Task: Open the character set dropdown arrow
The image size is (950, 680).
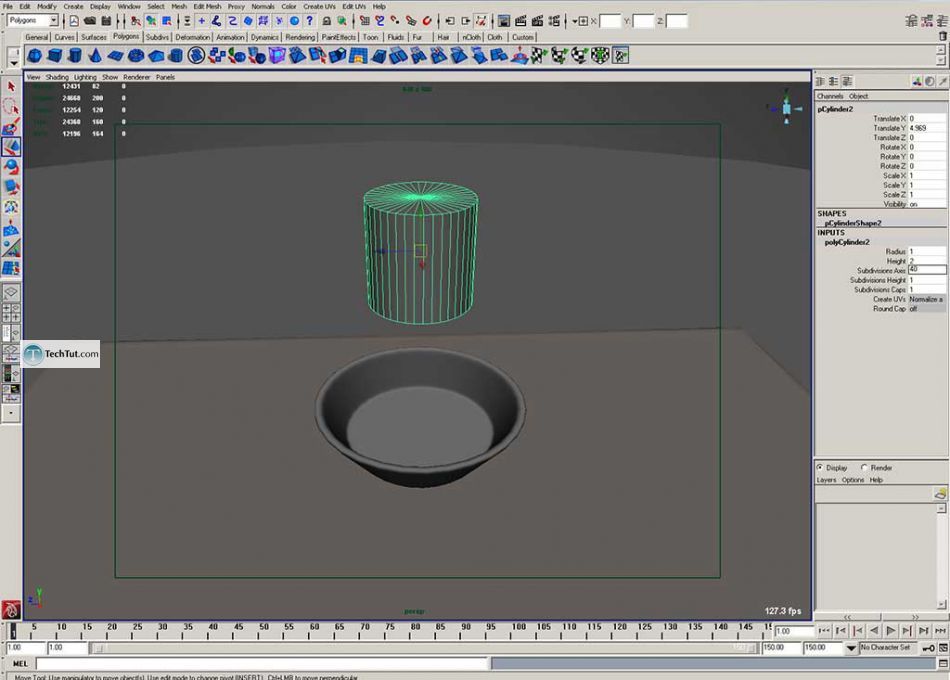Action: tap(851, 648)
